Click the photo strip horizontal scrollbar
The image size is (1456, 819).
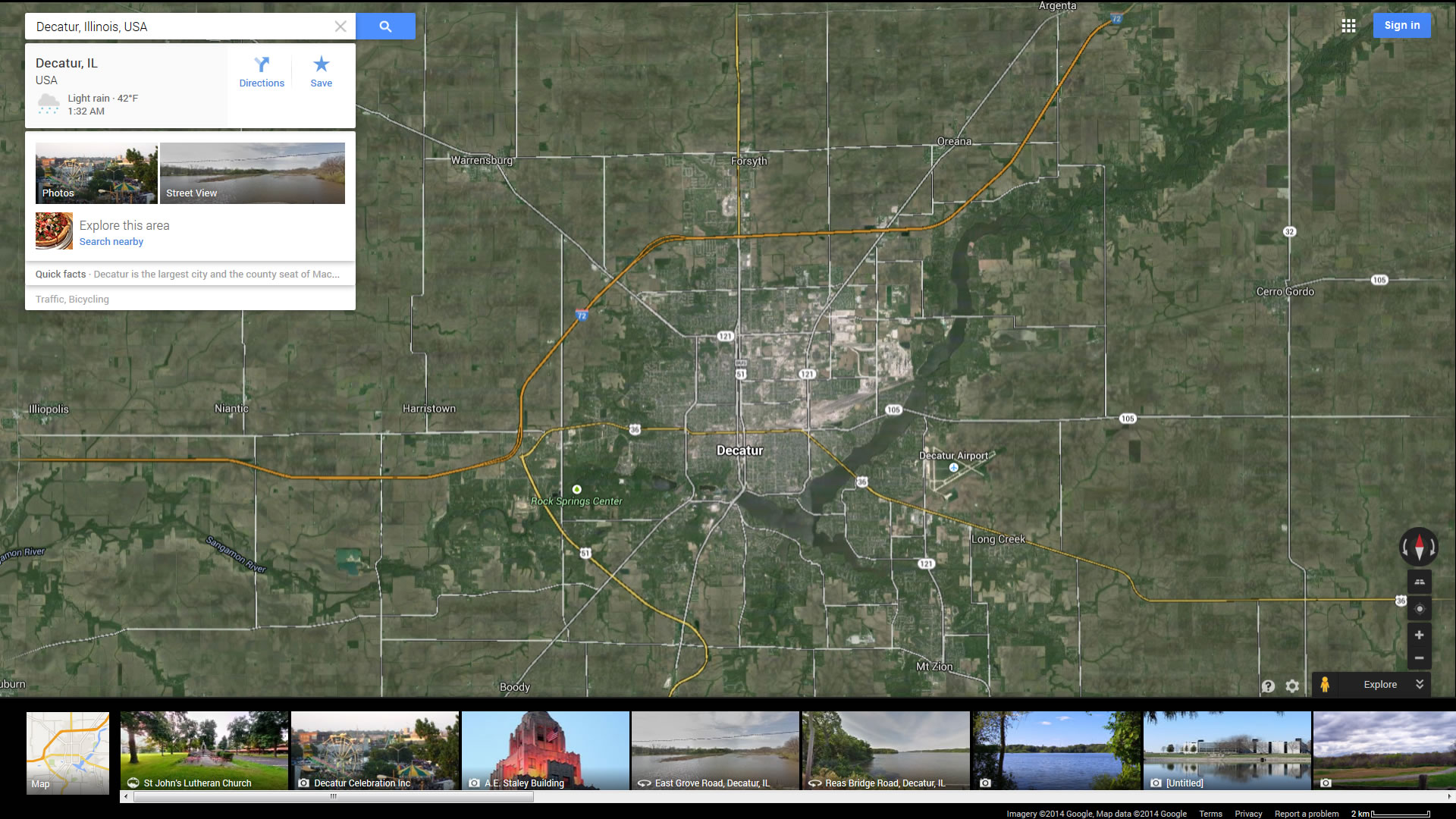point(331,796)
